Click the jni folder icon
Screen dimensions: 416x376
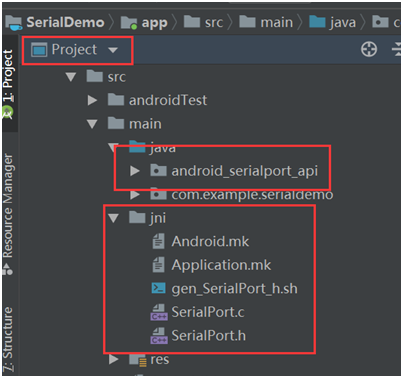tap(137, 218)
